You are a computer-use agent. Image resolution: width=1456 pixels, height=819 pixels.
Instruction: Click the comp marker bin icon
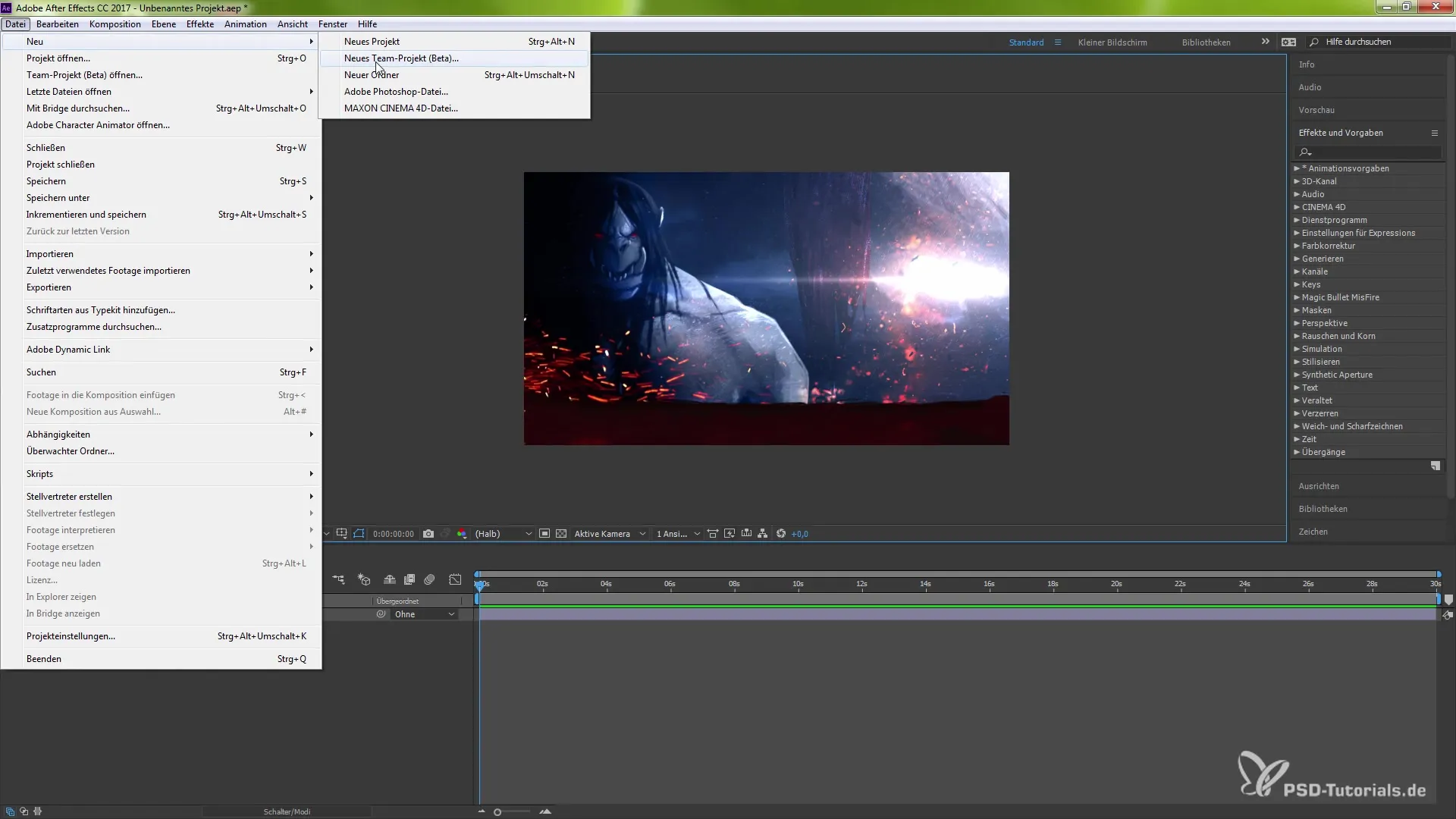pyautogui.click(x=1448, y=600)
